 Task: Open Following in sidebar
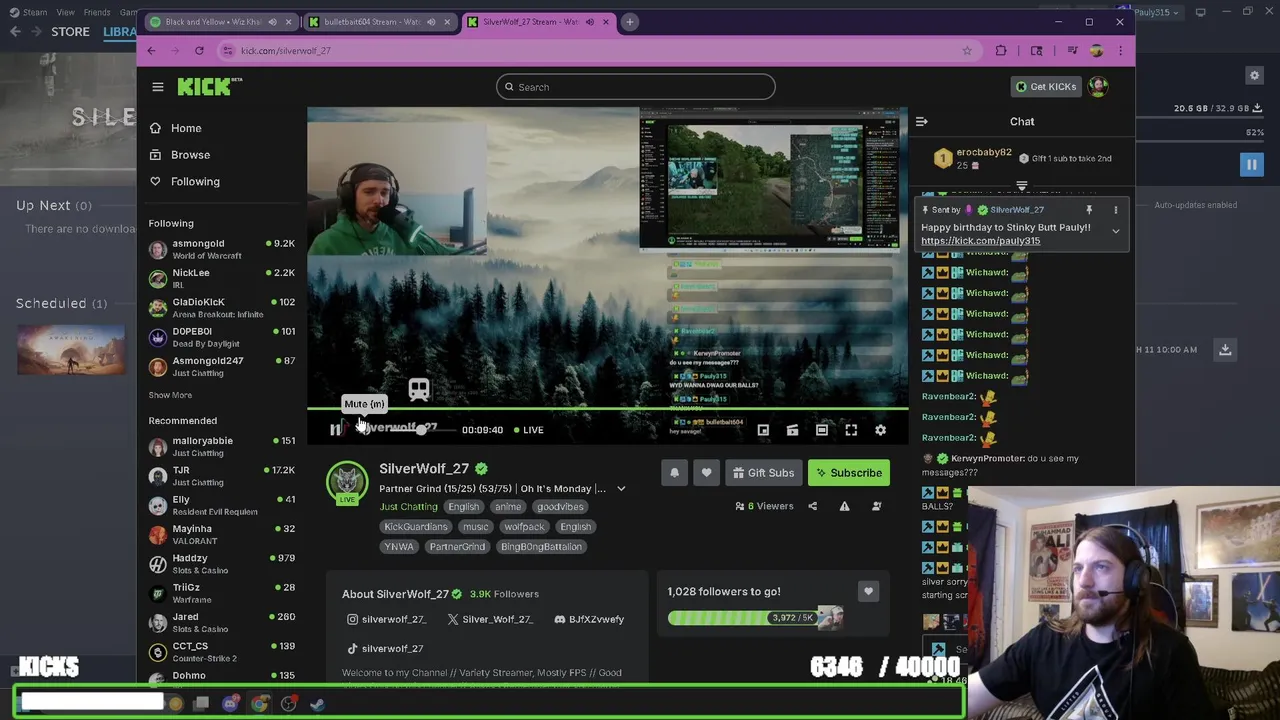(184, 182)
